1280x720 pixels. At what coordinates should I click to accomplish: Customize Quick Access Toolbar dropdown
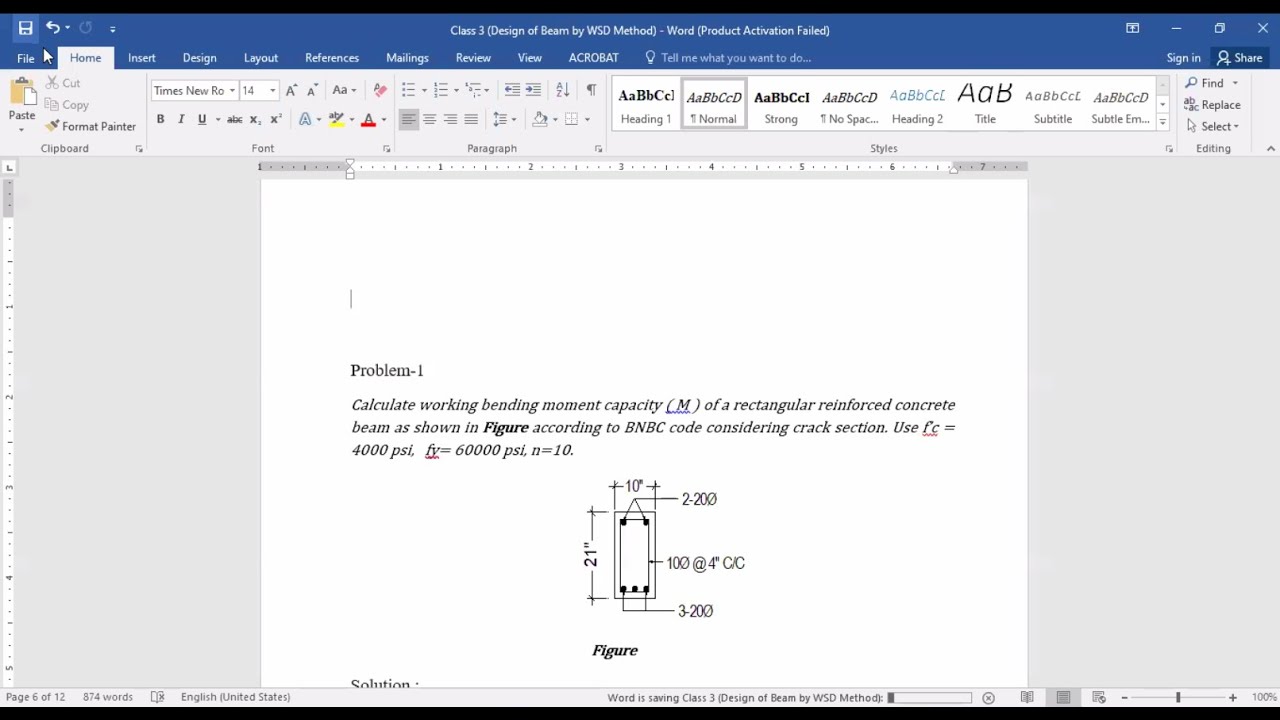[112, 29]
